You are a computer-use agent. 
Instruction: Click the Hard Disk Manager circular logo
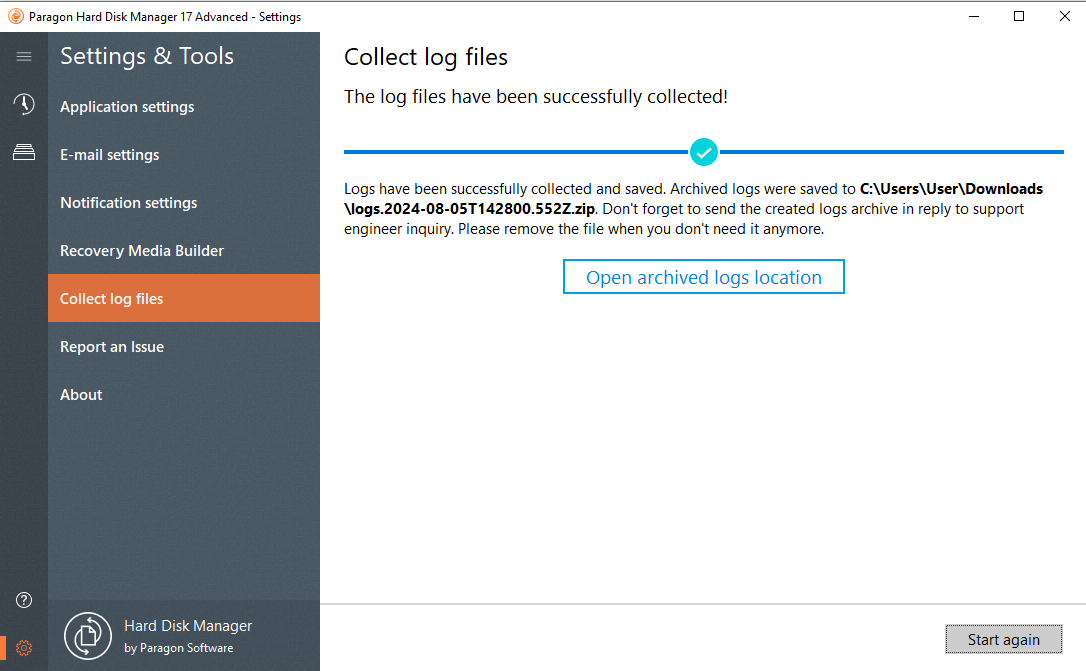(x=87, y=635)
